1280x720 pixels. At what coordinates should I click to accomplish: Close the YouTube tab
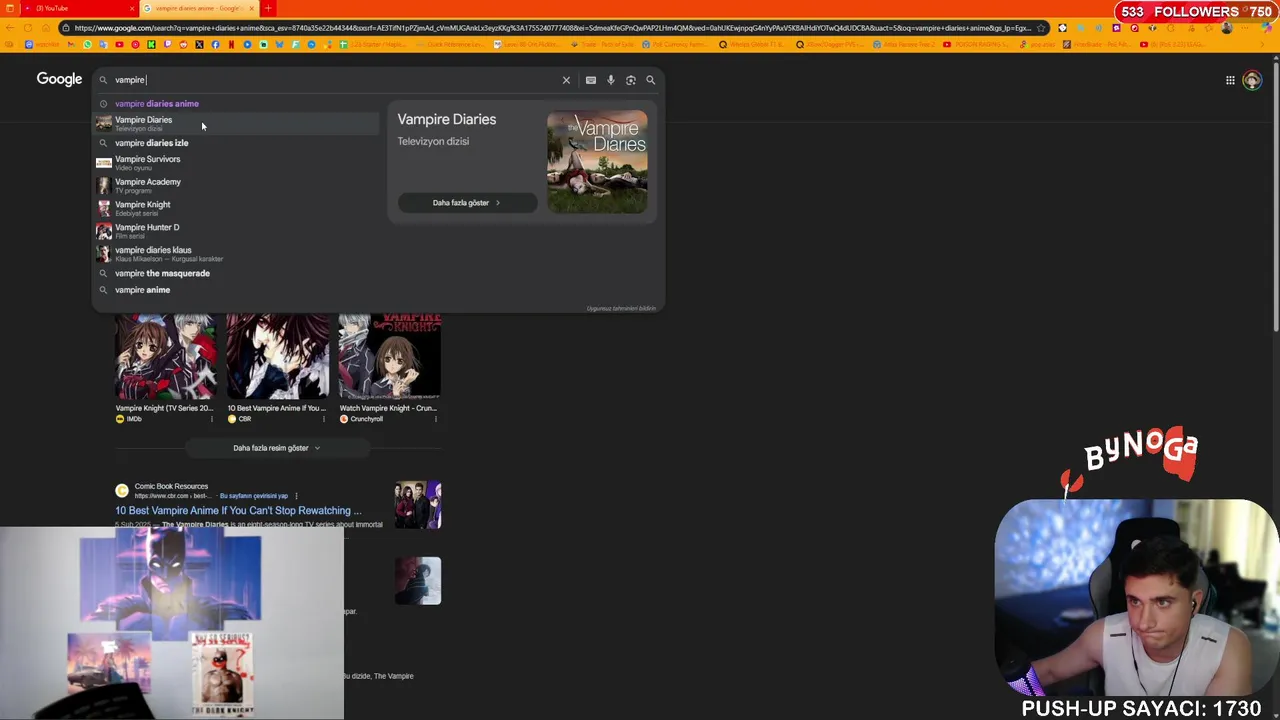pyautogui.click(x=132, y=8)
